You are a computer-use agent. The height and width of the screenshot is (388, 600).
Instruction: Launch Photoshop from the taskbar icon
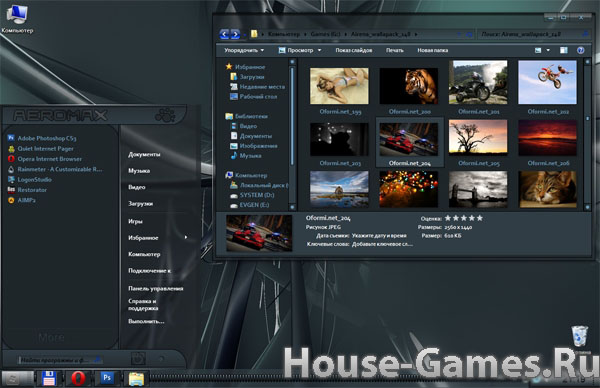coord(107,378)
